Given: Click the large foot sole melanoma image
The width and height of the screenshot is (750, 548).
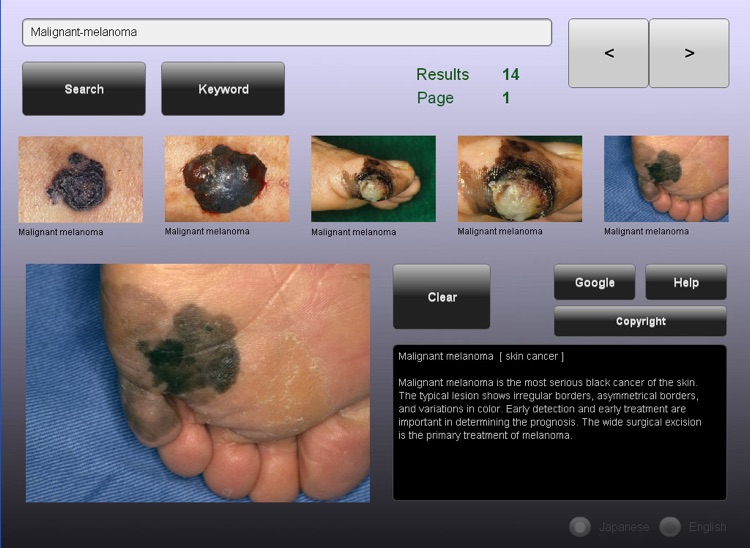Looking at the screenshot, I should (x=198, y=383).
